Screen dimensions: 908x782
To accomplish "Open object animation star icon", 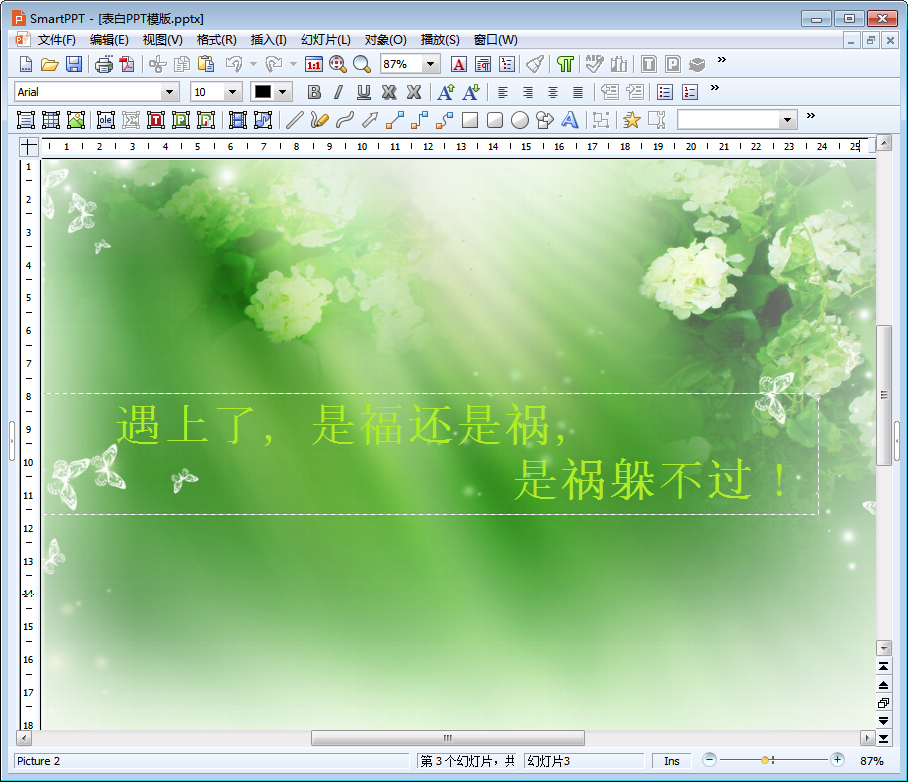I will (631, 120).
